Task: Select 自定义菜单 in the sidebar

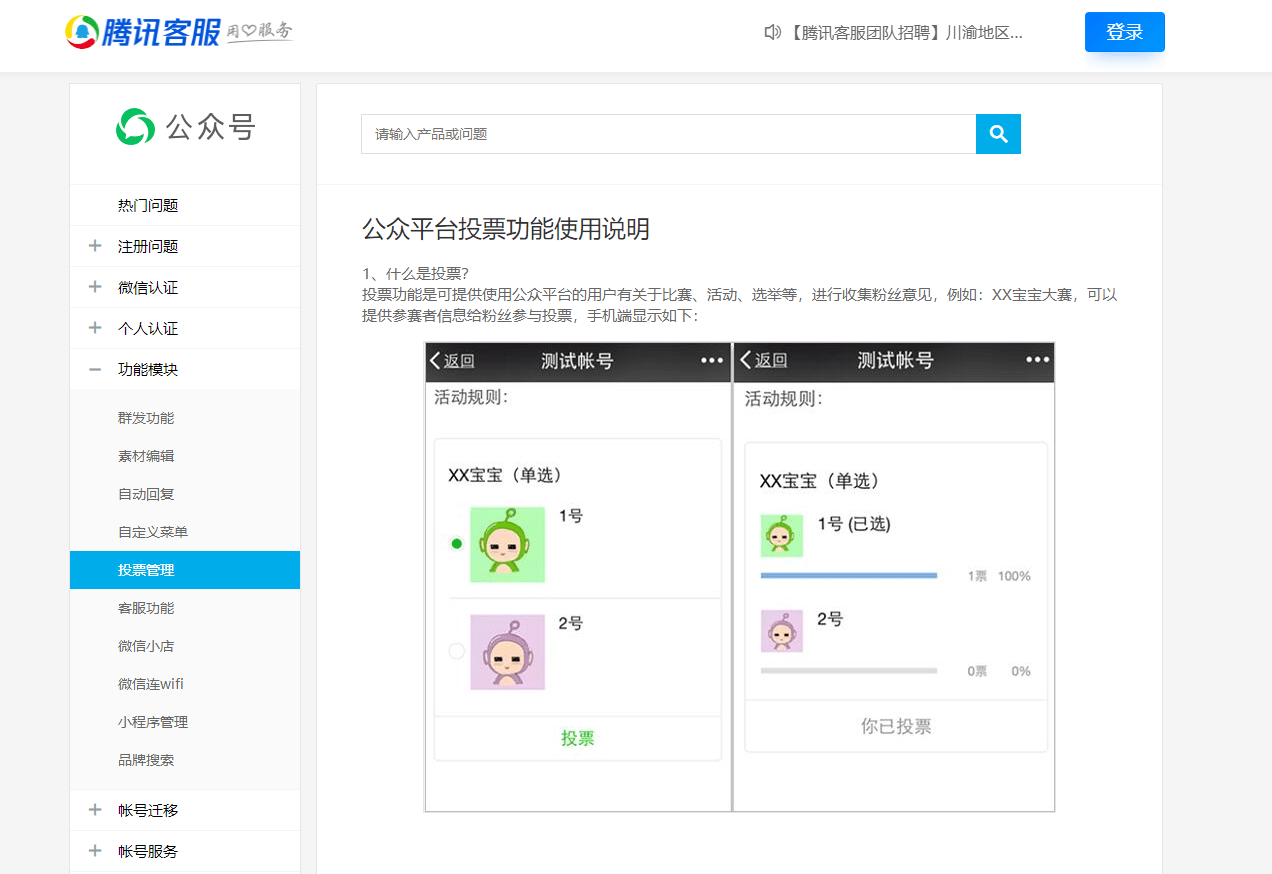Action: click(x=153, y=532)
